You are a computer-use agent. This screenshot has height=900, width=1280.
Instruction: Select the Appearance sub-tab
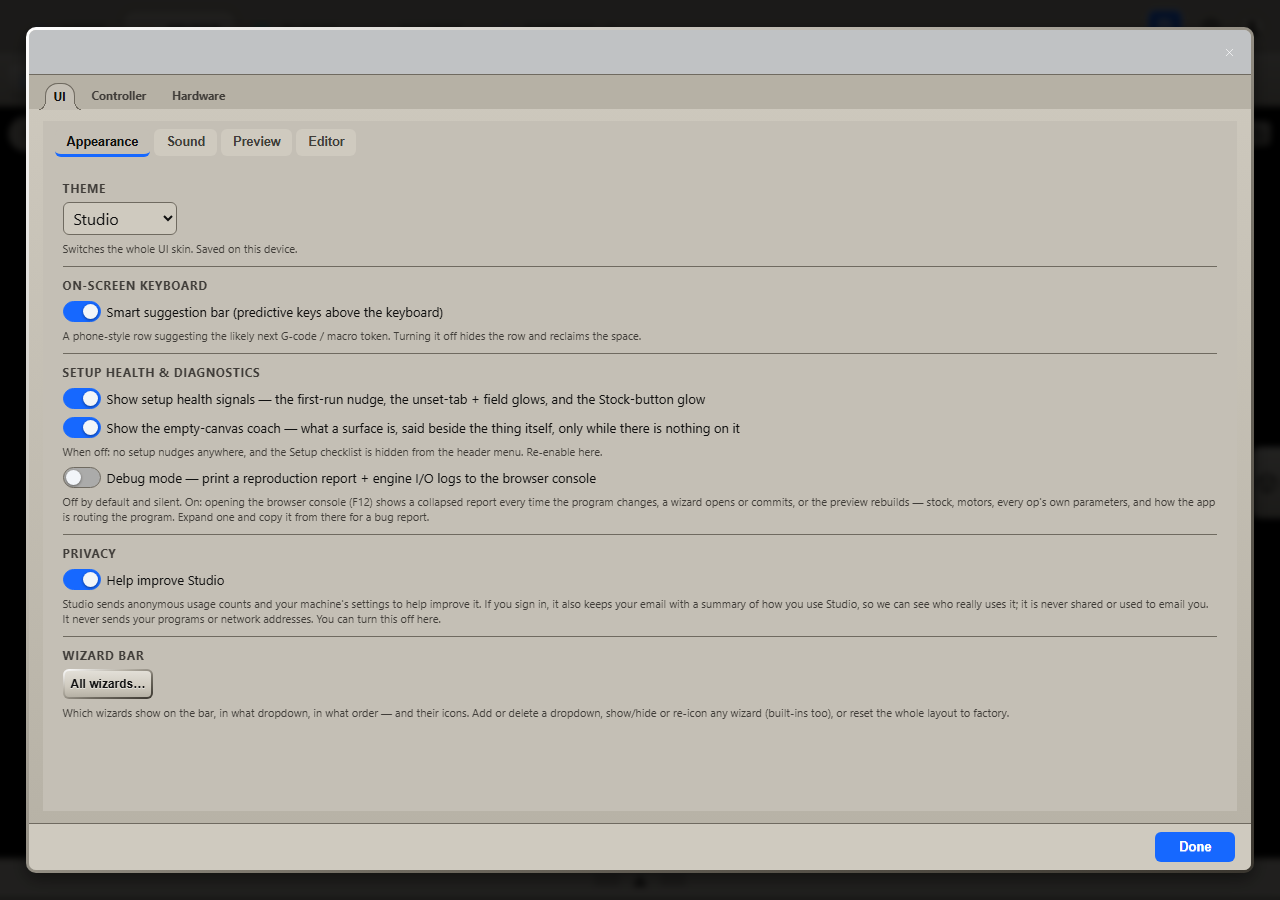(x=102, y=142)
